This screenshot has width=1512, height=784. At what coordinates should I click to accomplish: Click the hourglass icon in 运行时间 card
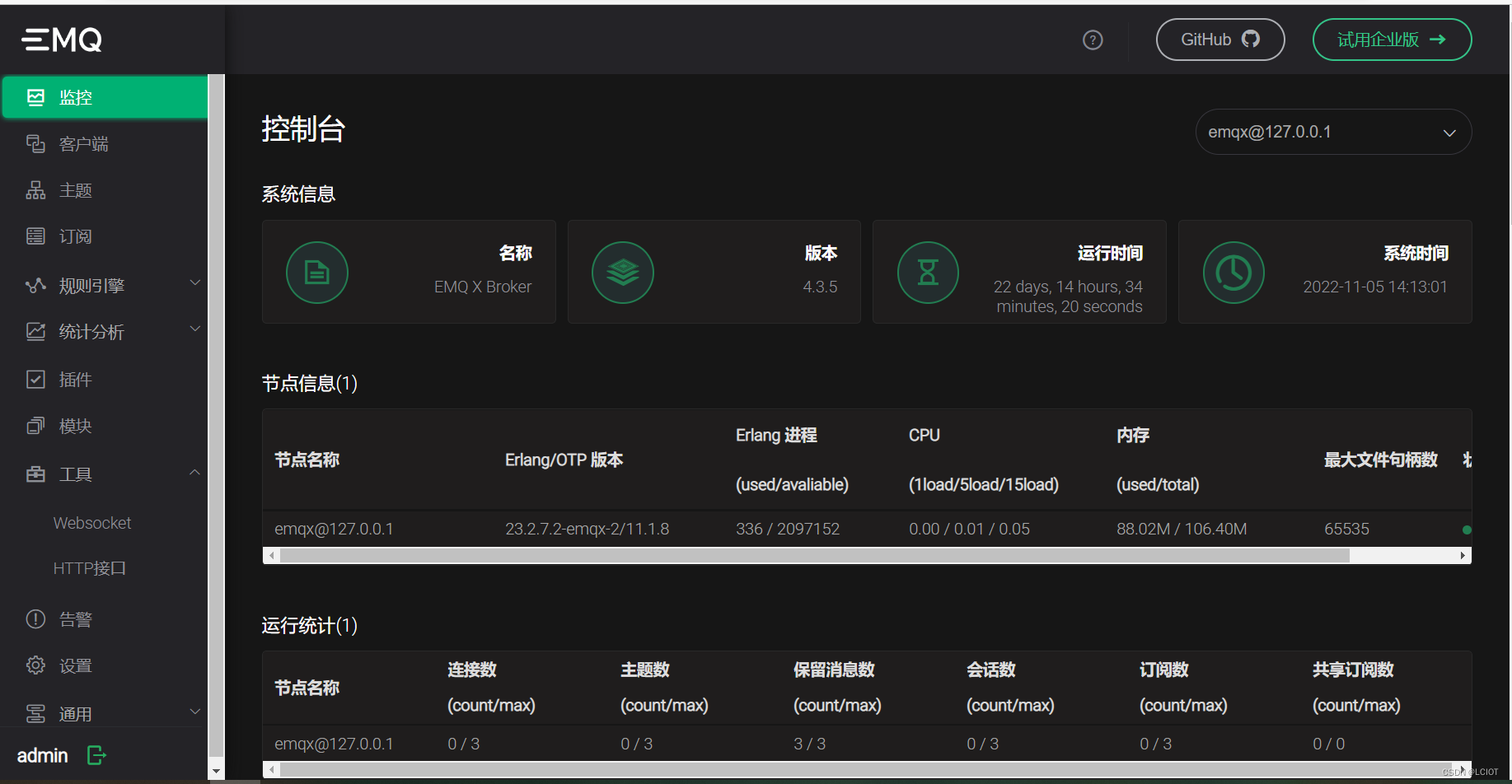pos(928,273)
